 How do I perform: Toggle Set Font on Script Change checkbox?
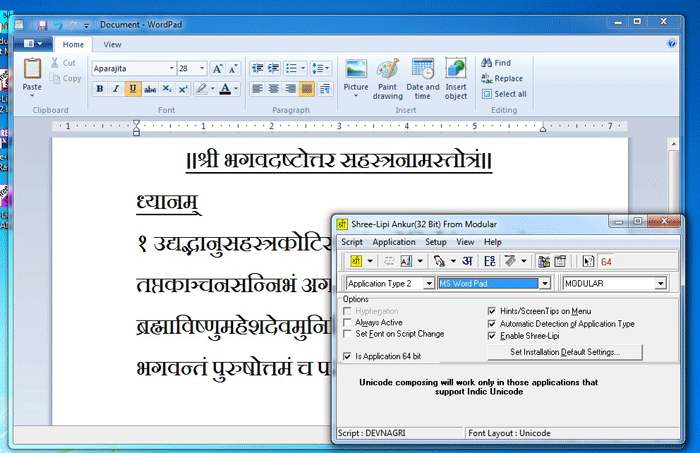tap(347, 334)
